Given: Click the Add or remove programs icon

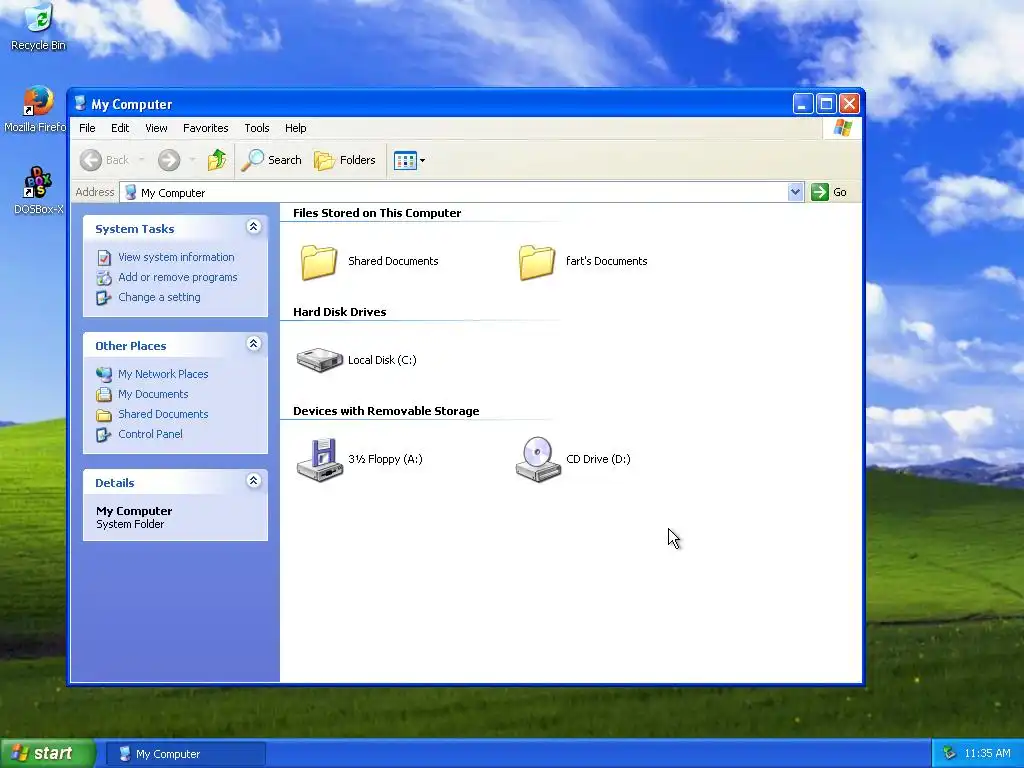Looking at the screenshot, I should 104,278.
